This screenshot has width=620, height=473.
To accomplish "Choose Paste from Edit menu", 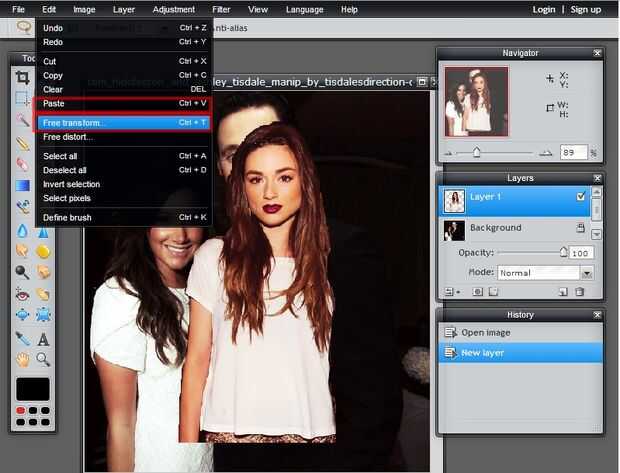I will coord(124,104).
